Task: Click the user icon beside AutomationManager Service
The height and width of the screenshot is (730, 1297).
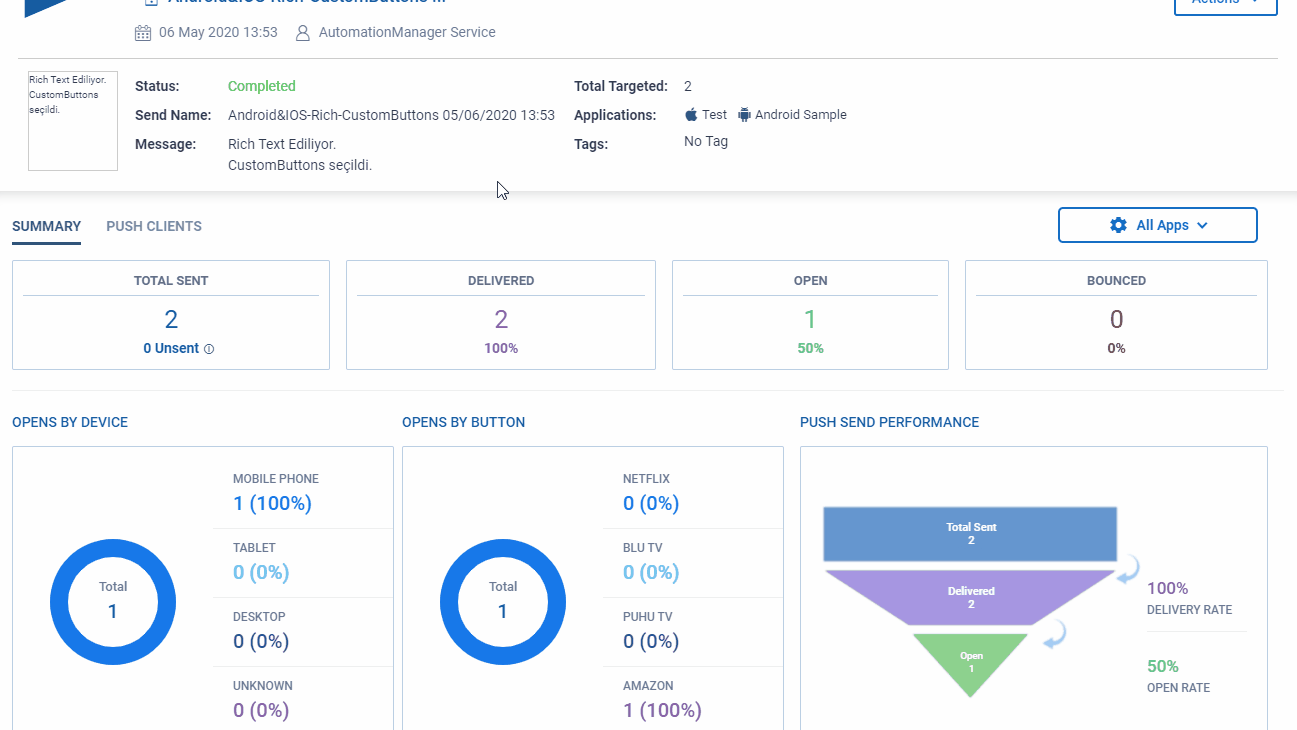Action: (303, 33)
